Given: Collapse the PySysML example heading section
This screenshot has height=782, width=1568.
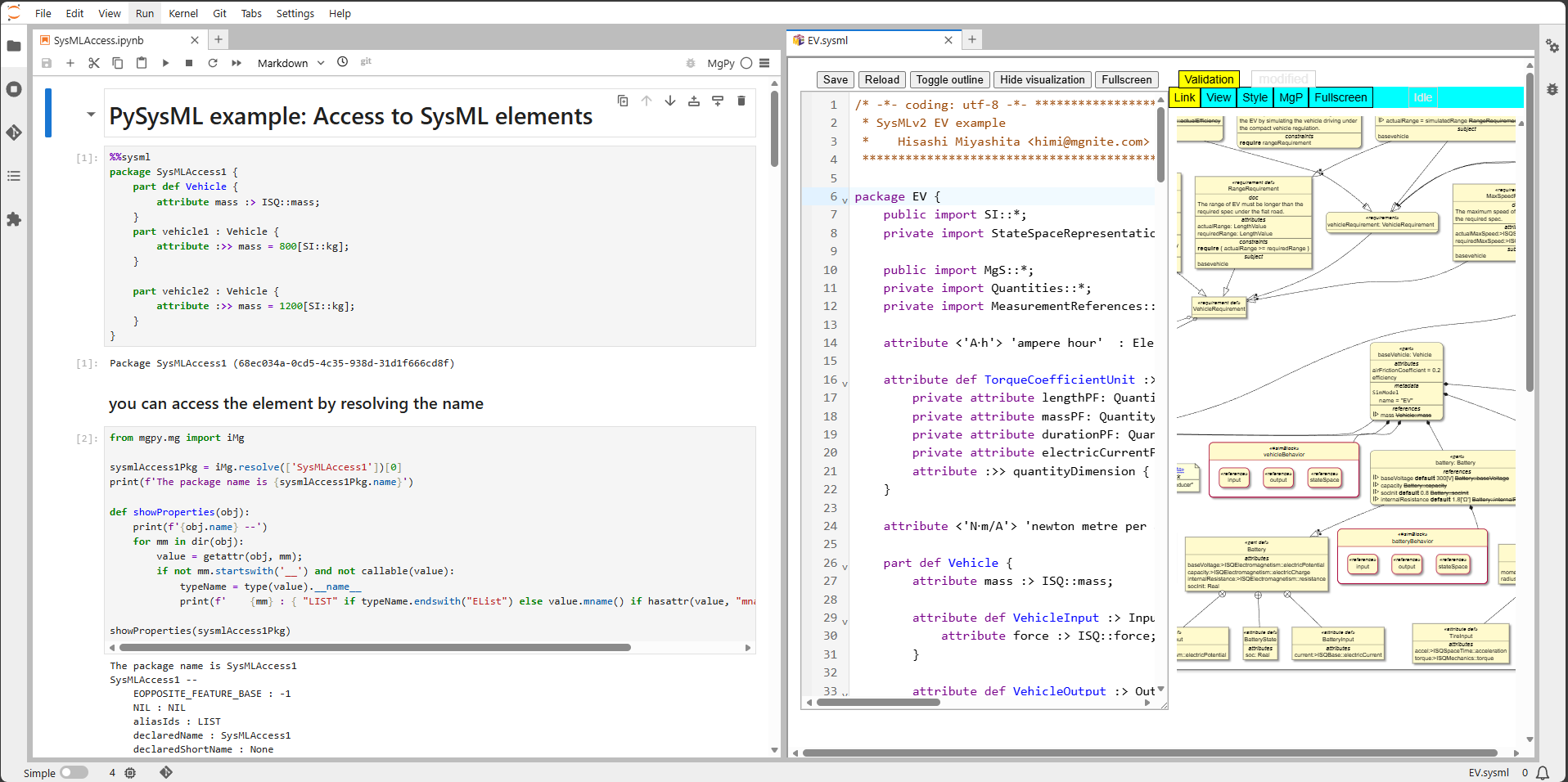Looking at the screenshot, I should [x=91, y=115].
